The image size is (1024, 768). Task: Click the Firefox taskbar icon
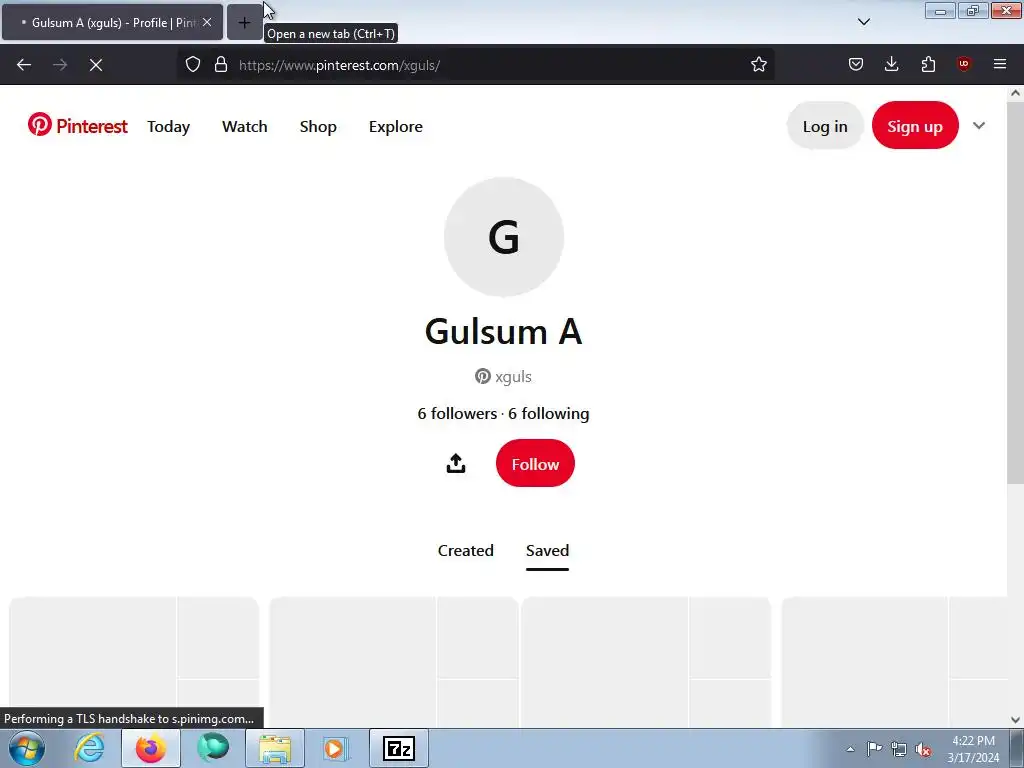click(x=151, y=748)
